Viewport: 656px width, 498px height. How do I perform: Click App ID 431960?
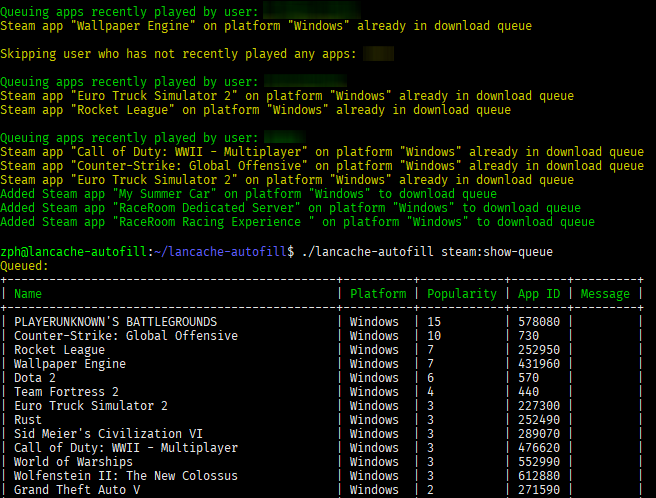539,364
